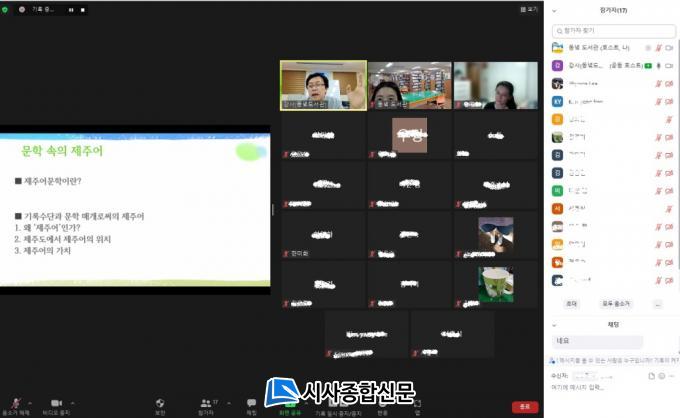This screenshot has width=680, height=418.
Task: Collapse the Participants (참가자) panel chevron
Action: pyautogui.click(x=555, y=10)
